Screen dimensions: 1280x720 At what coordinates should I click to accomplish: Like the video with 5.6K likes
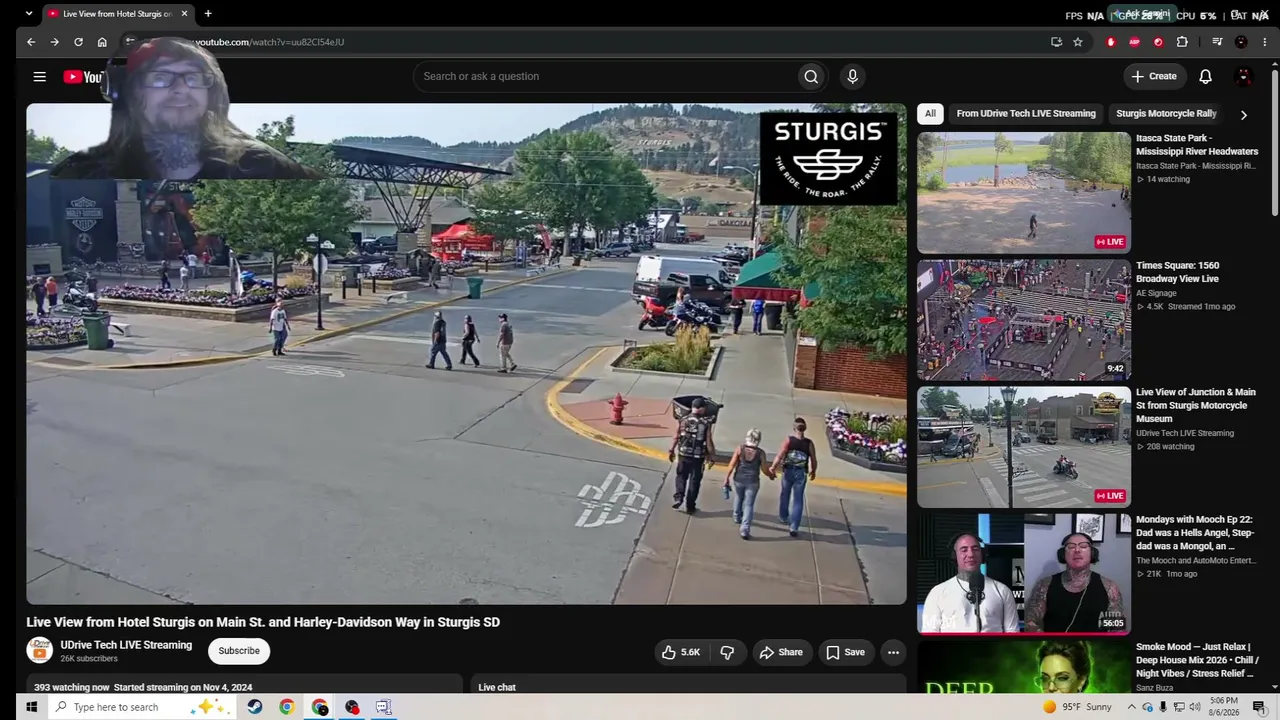click(680, 652)
